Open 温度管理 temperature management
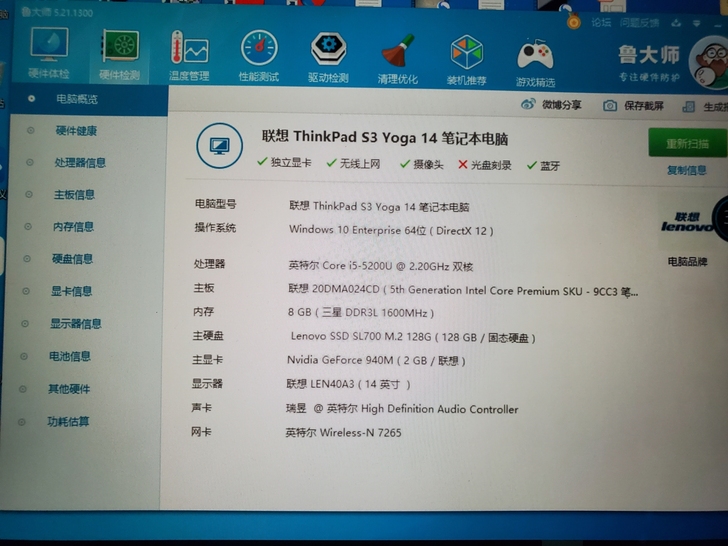 (x=189, y=55)
